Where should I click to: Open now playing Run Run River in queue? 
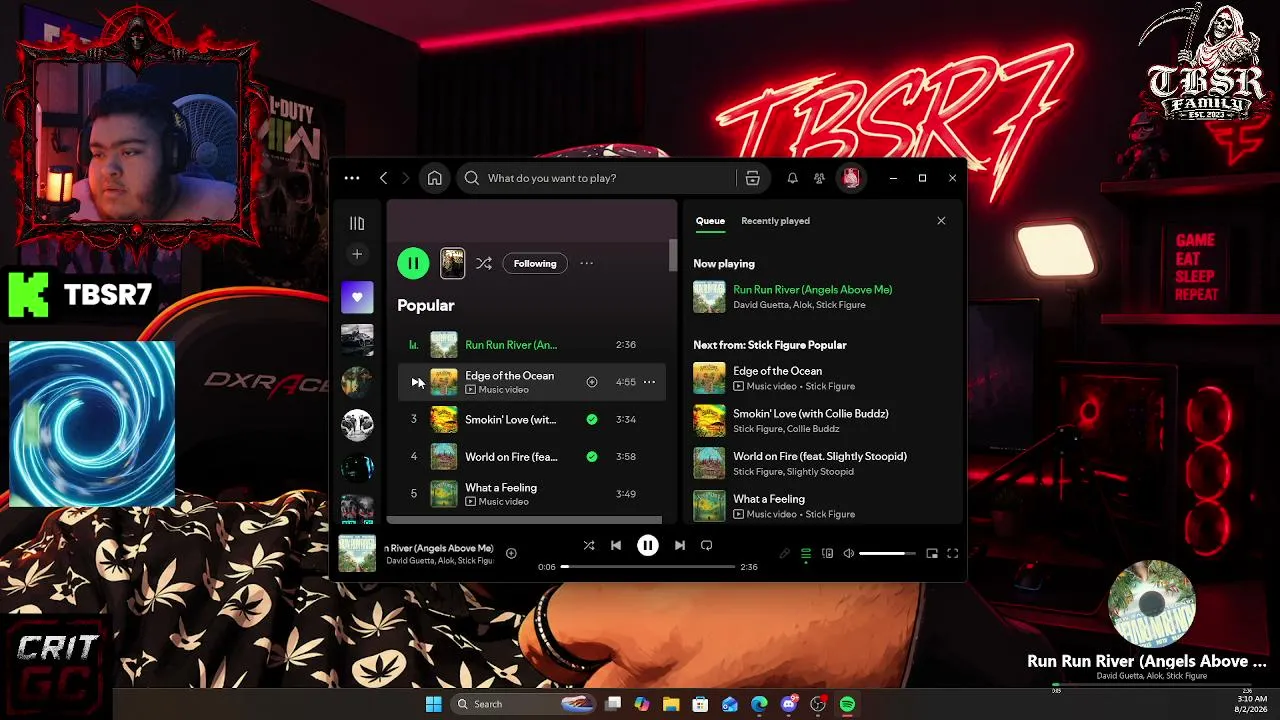click(x=823, y=297)
